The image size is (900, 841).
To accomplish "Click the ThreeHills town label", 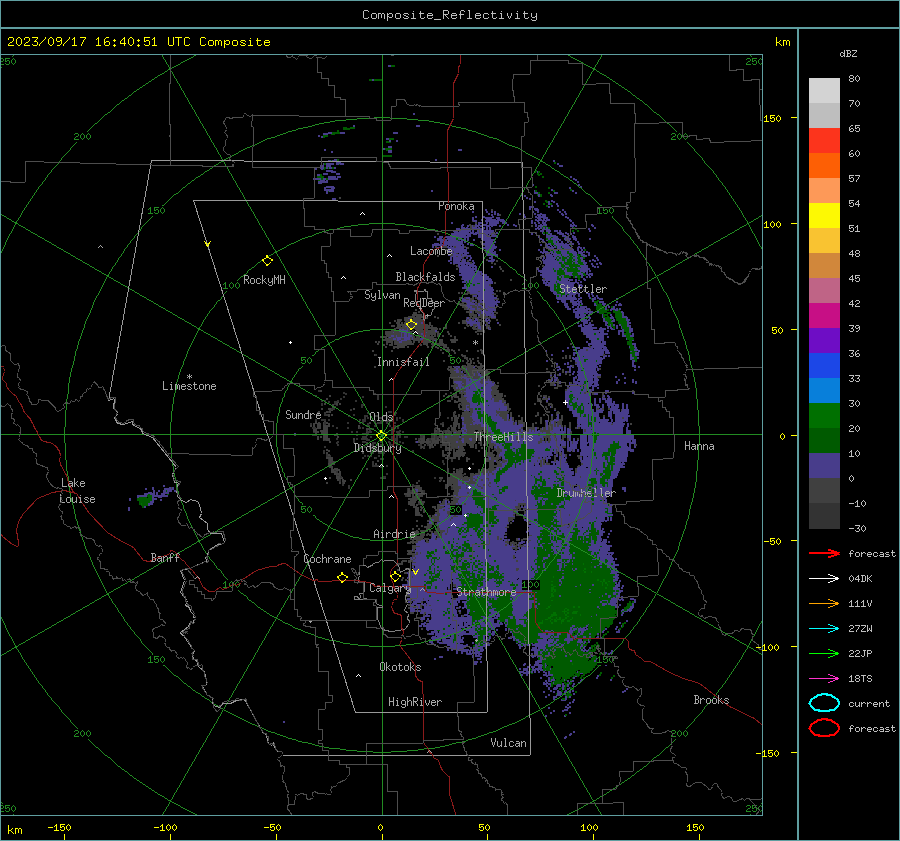I will point(503,437).
